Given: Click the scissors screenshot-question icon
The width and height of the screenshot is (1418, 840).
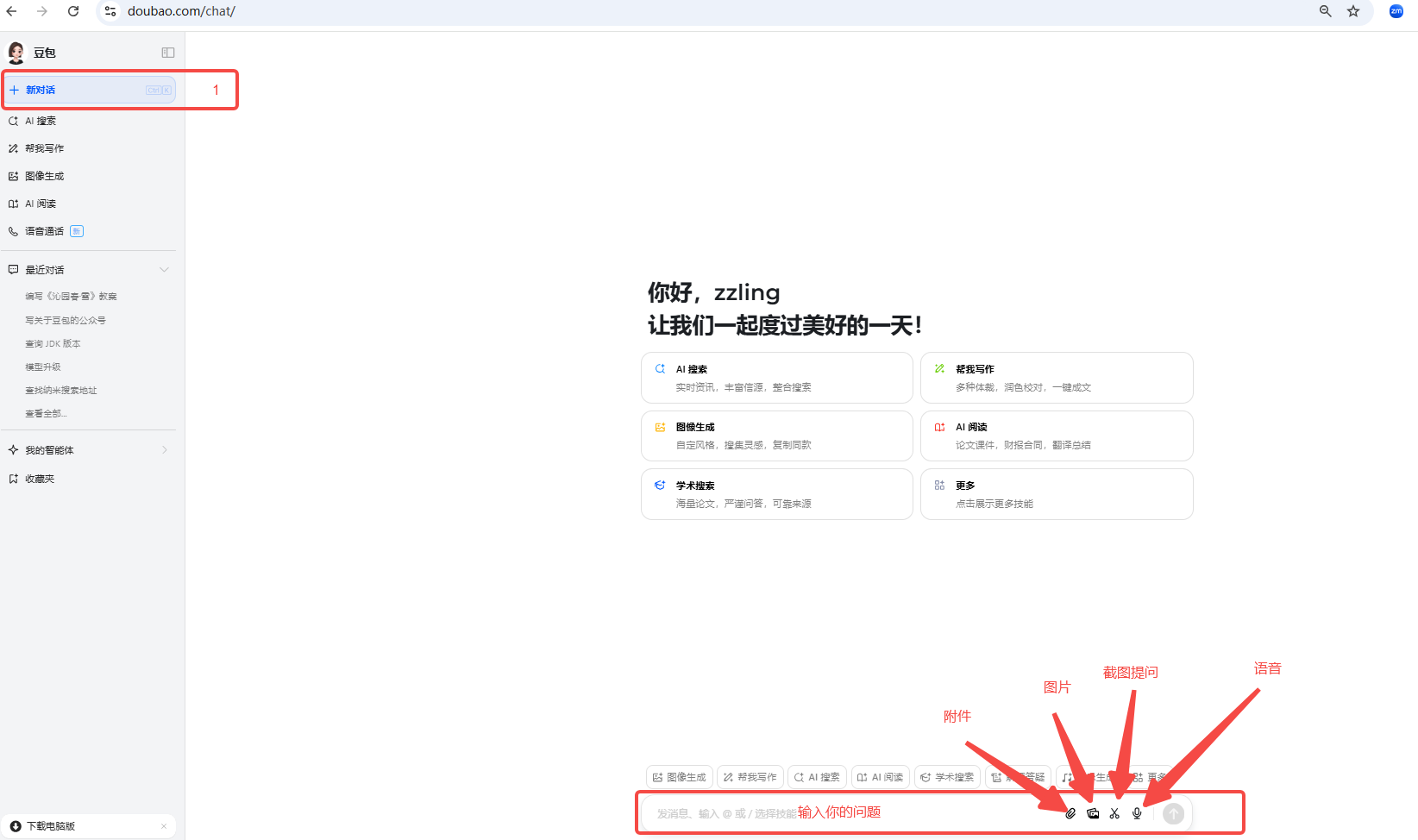Looking at the screenshot, I should tap(1114, 813).
